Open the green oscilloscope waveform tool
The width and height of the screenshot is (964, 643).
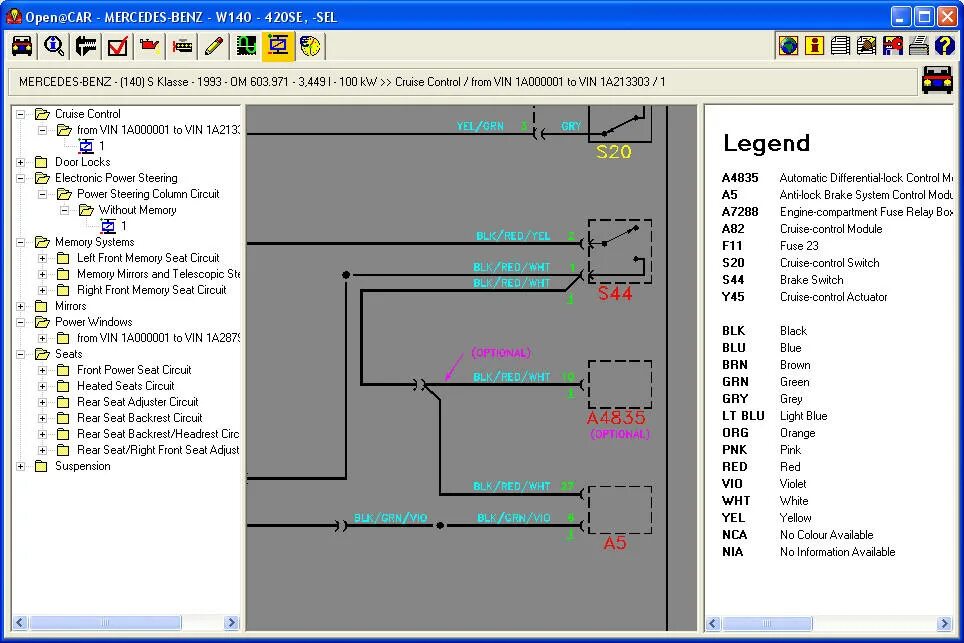pyautogui.click(x=246, y=46)
